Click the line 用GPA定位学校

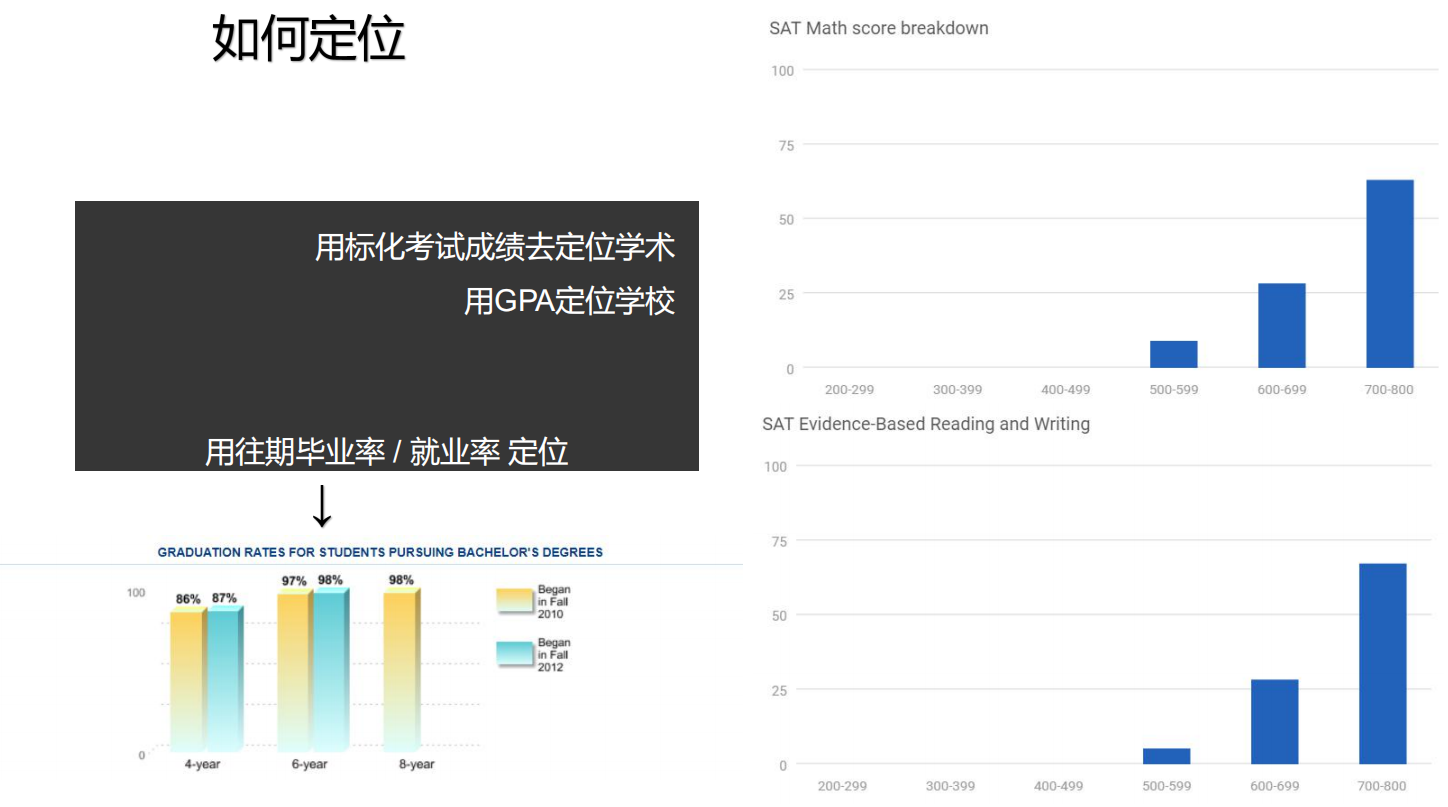pyautogui.click(x=569, y=301)
